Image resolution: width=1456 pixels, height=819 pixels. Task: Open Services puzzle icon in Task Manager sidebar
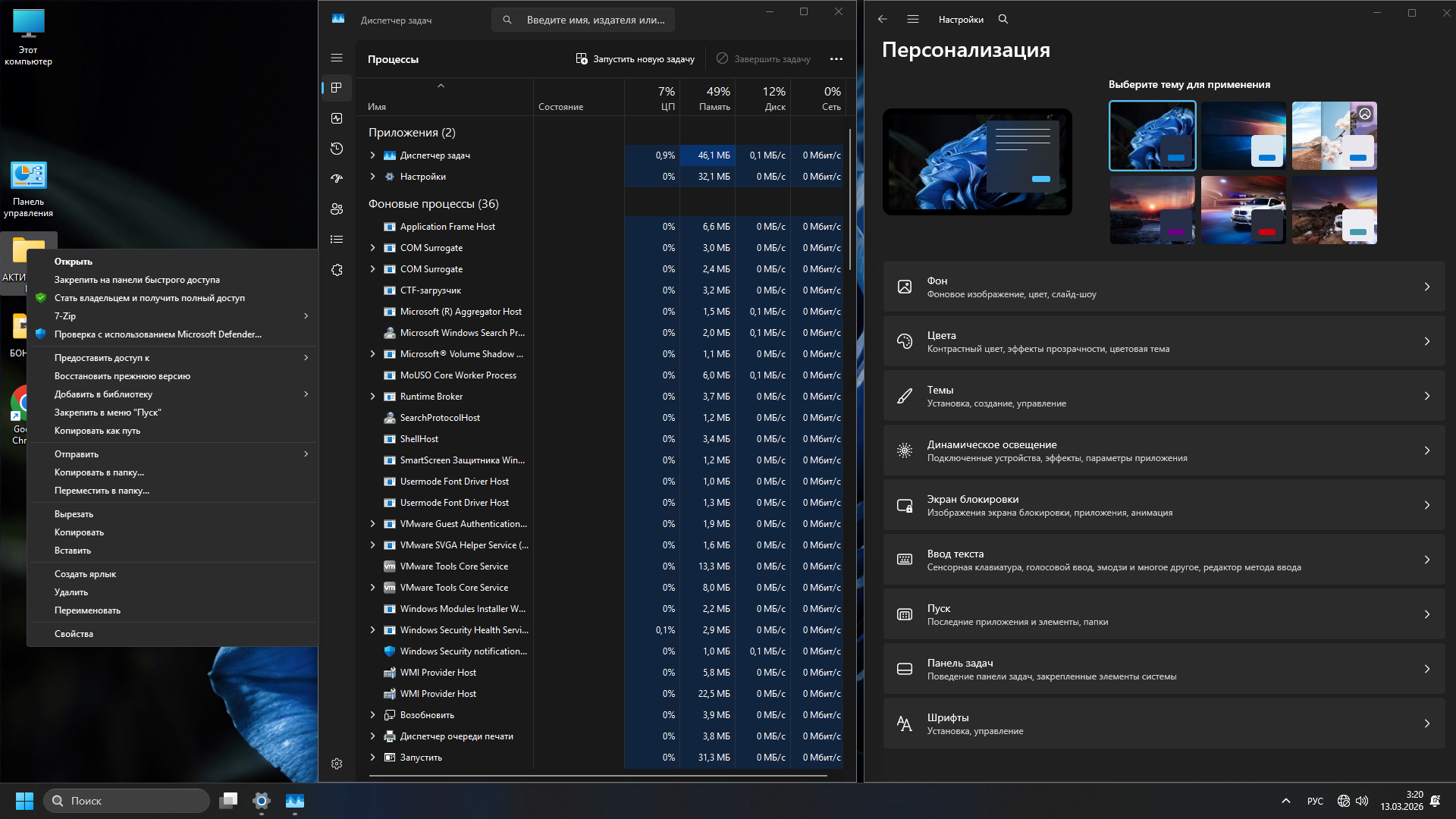tap(337, 270)
